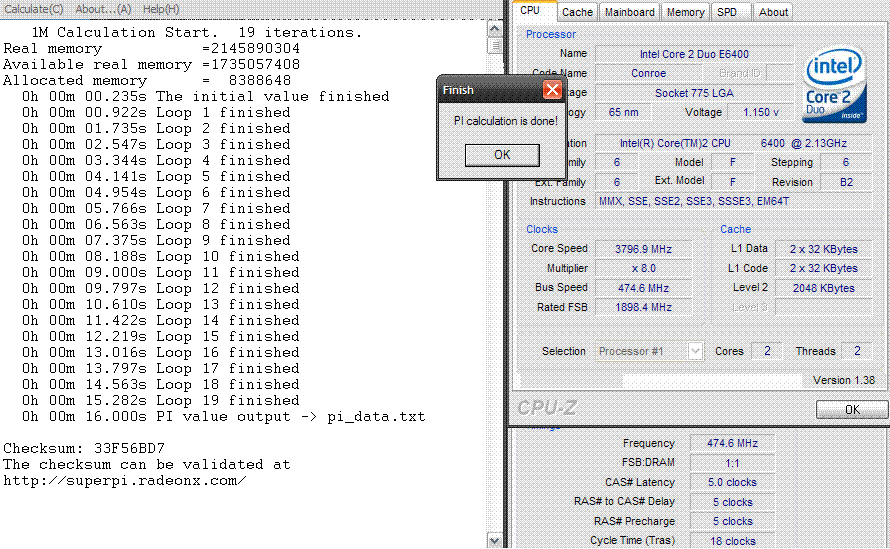Switch to the Cache tab in CPU-Z
This screenshot has width=890, height=549.
(577, 12)
